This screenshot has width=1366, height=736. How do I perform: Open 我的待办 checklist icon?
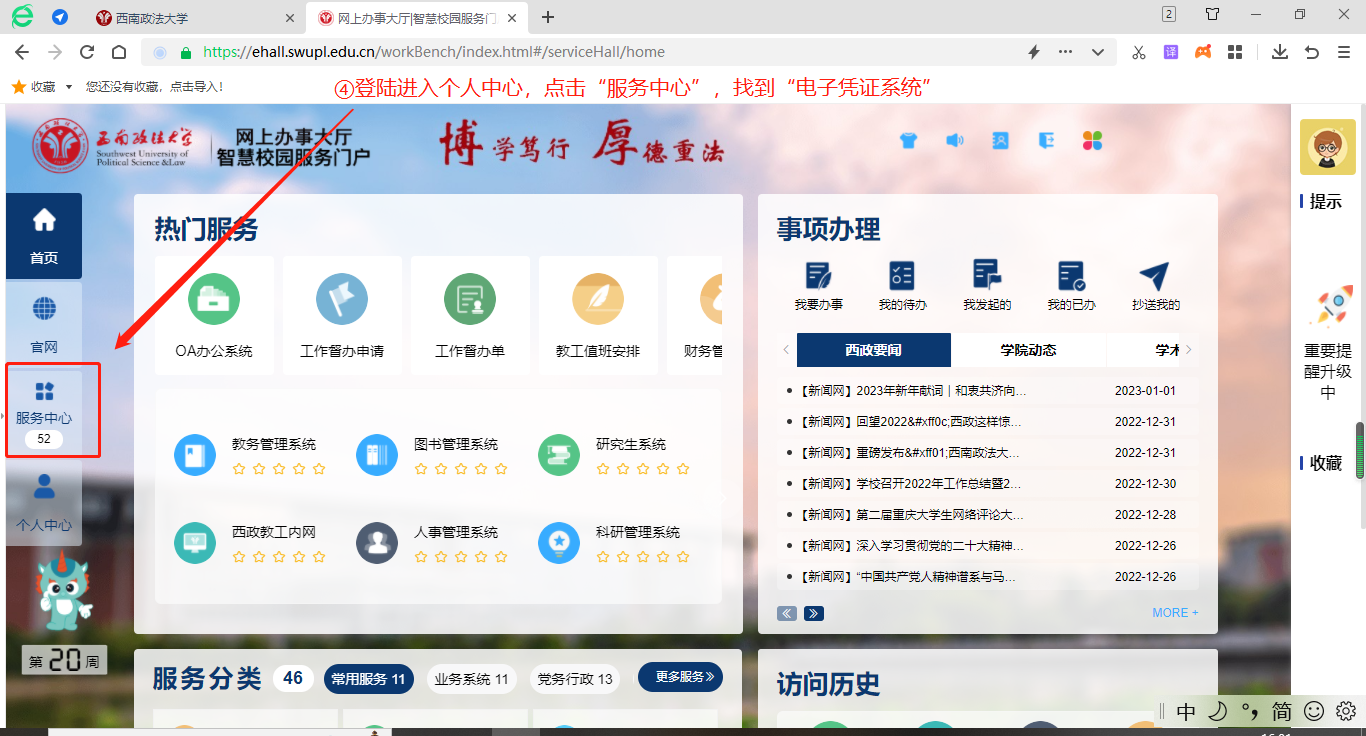coord(902,275)
